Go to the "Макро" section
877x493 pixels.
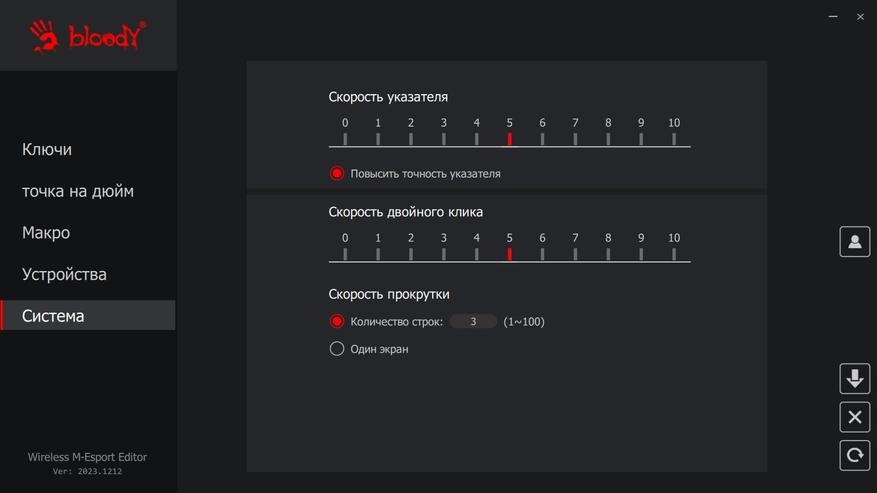tap(46, 233)
